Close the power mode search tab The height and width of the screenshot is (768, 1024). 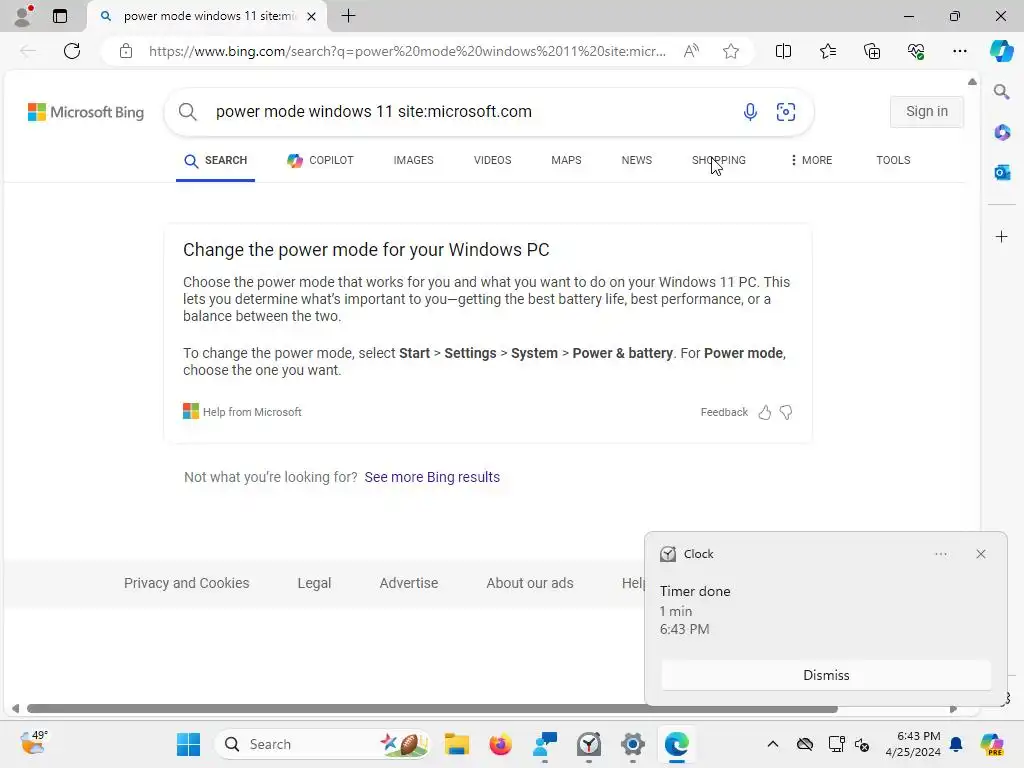[x=312, y=16]
